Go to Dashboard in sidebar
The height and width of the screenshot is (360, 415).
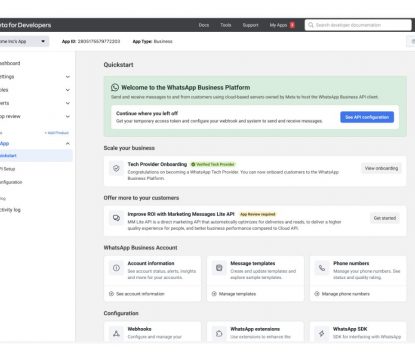pyautogui.click(x=10, y=63)
